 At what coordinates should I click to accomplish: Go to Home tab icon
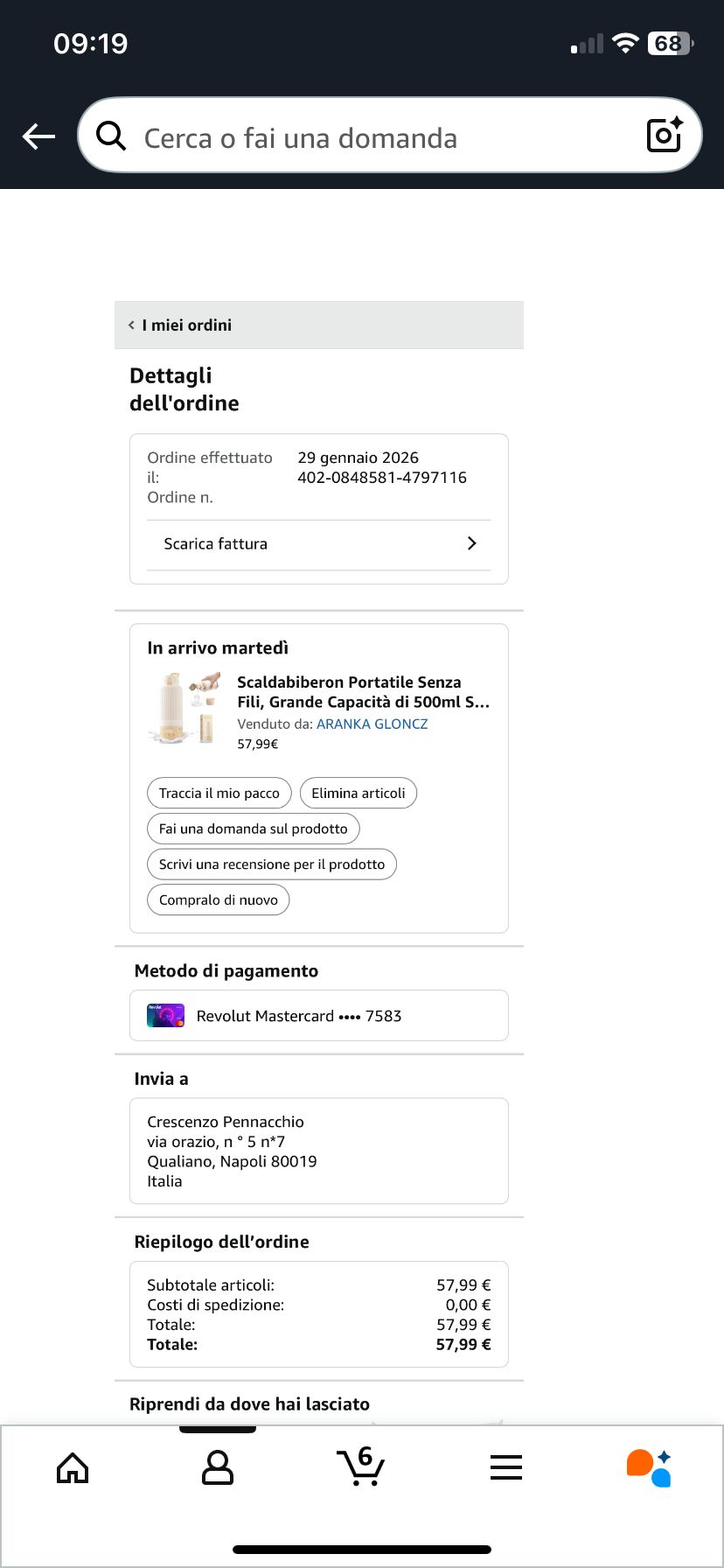[73, 1467]
